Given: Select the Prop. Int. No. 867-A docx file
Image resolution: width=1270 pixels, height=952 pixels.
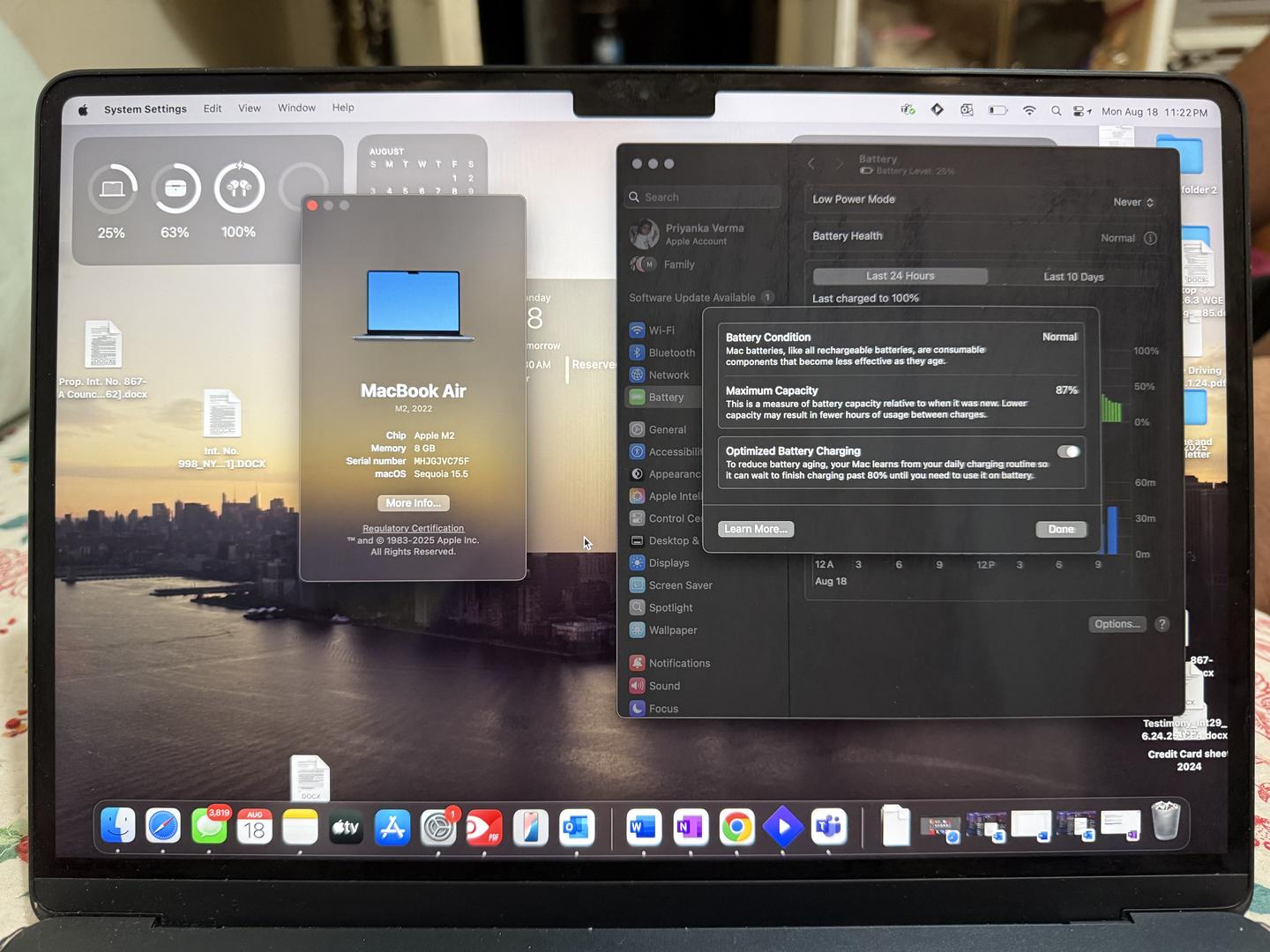Looking at the screenshot, I should 103,360.
